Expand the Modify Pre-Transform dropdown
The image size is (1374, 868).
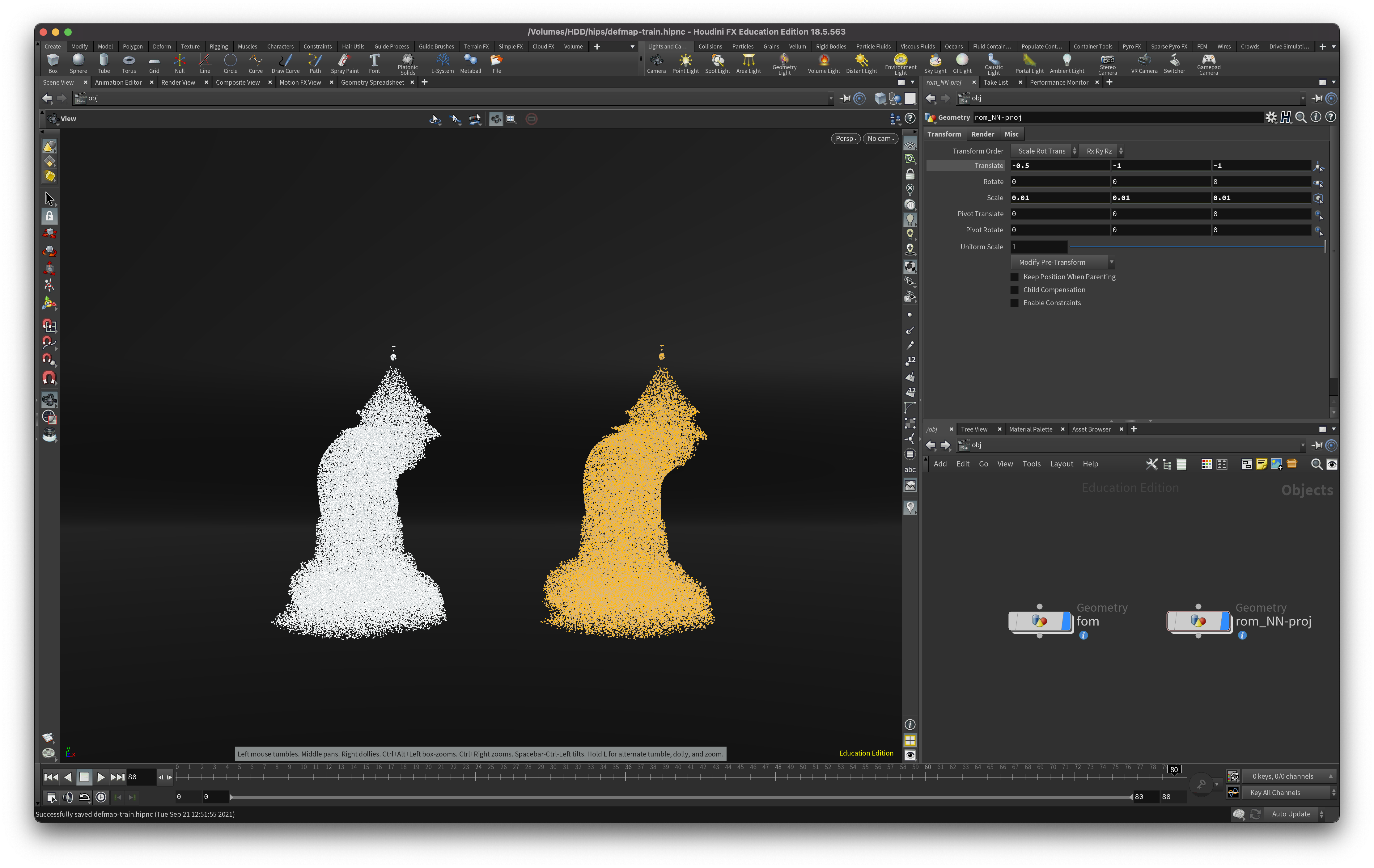coord(1062,262)
